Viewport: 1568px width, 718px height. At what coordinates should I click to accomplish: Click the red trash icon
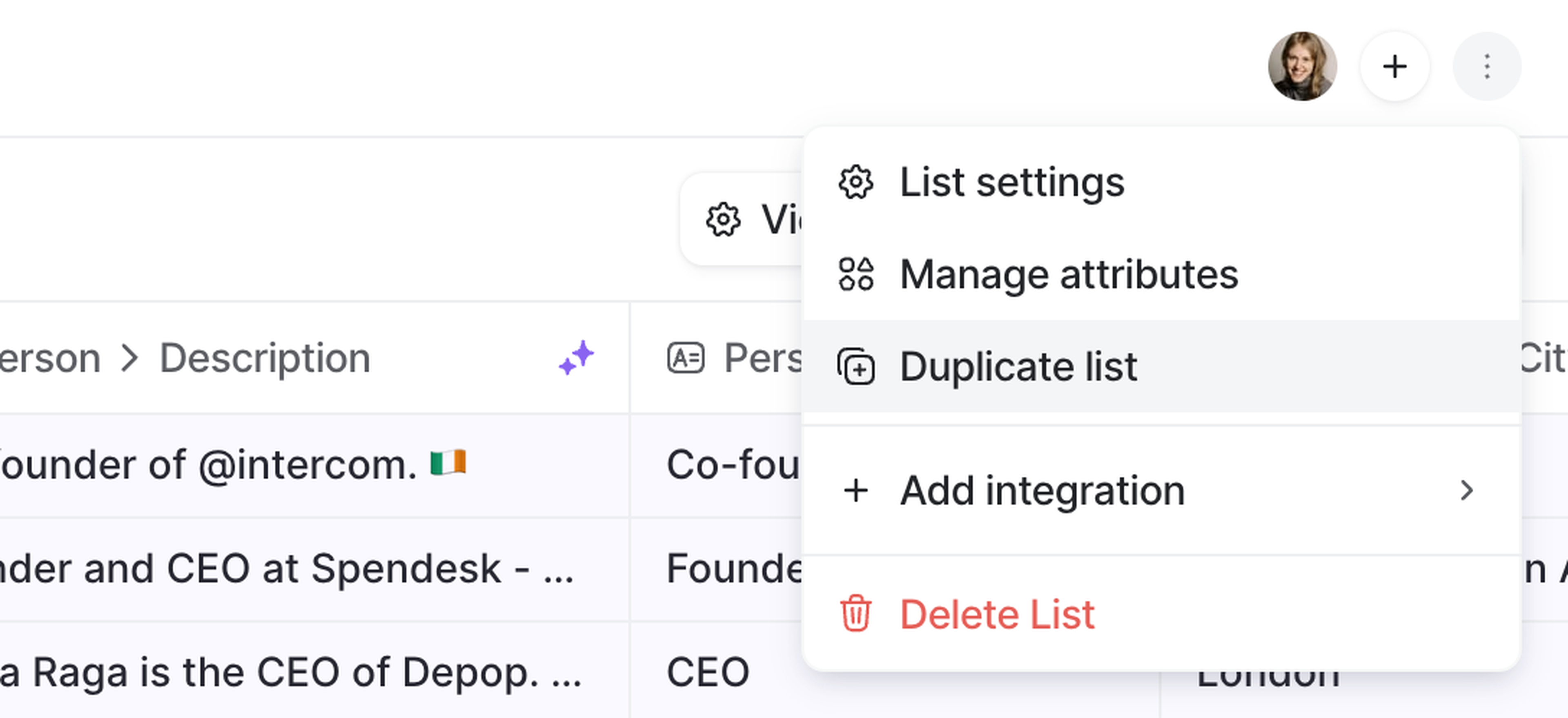point(856,614)
